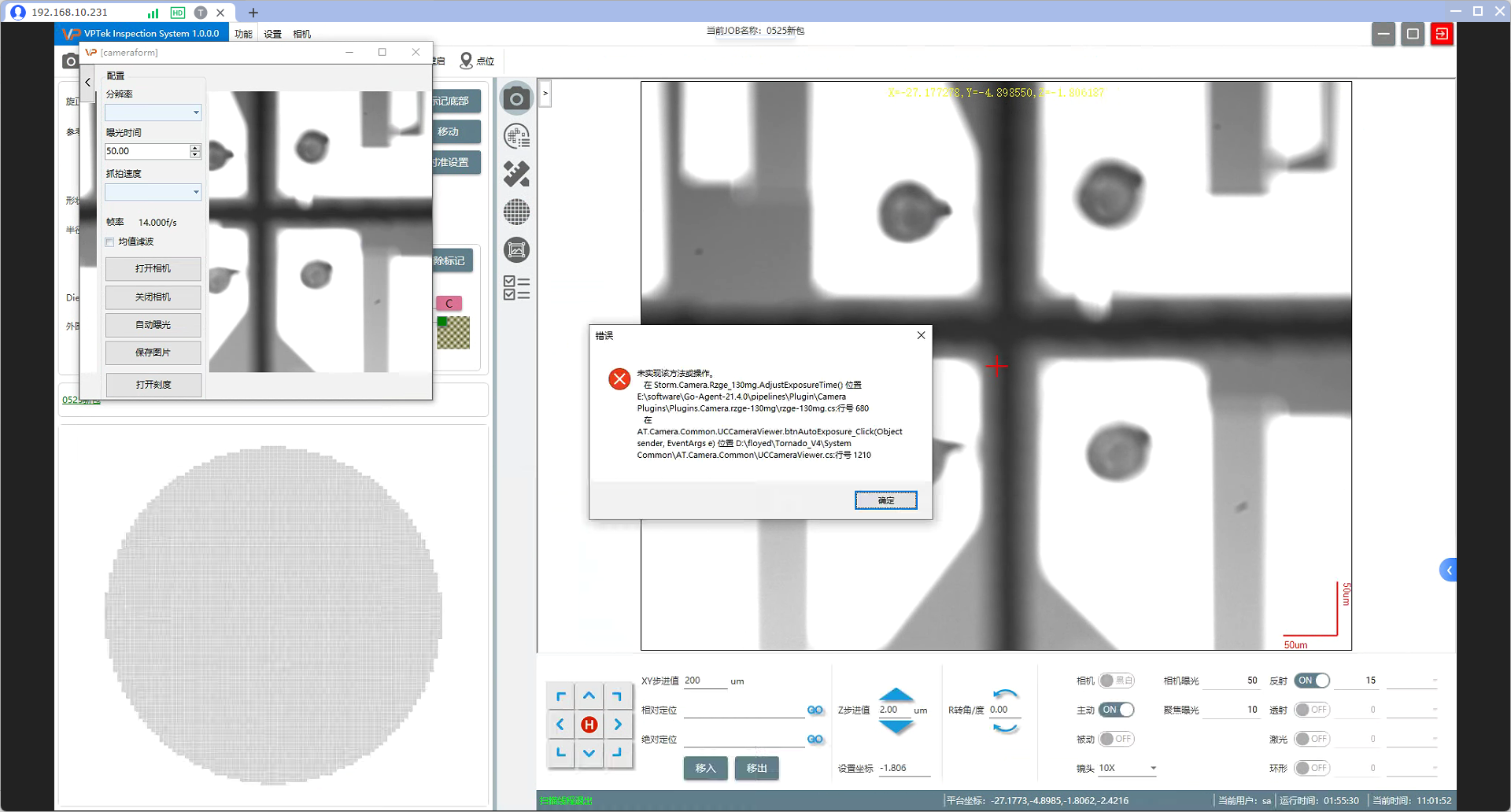Toggle the 主动 ON switch
Screen dimensions: 1511x812
tap(1116, 710)
